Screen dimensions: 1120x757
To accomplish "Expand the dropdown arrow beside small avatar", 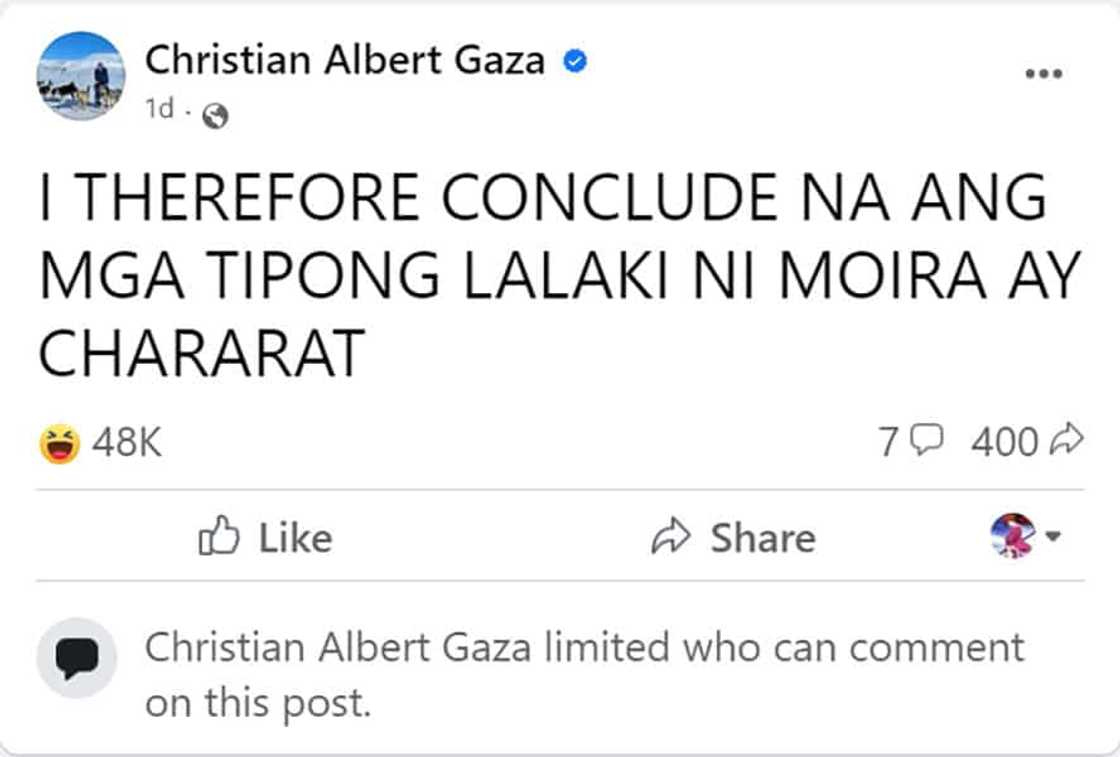I will point(1051,537).
